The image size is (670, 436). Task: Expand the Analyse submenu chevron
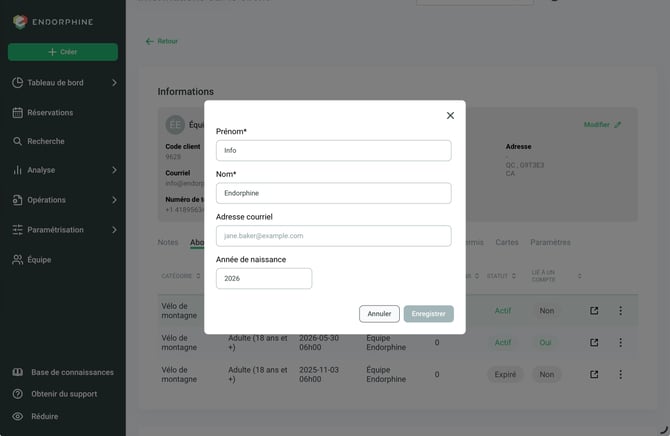point(114,170)
